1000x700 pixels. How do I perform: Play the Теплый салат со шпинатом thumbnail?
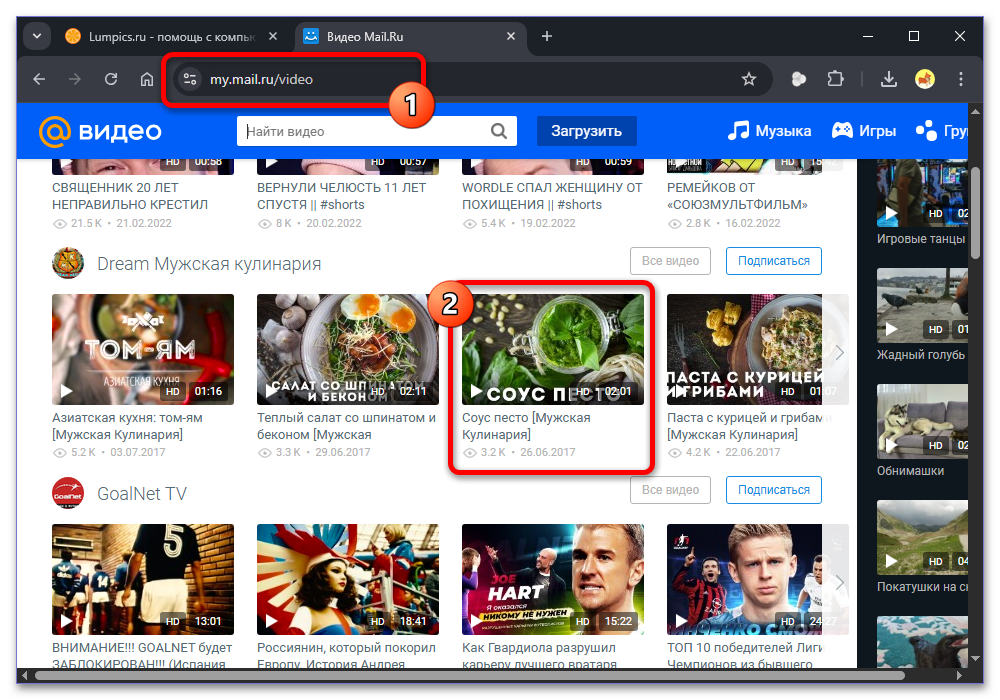[348, 349]
